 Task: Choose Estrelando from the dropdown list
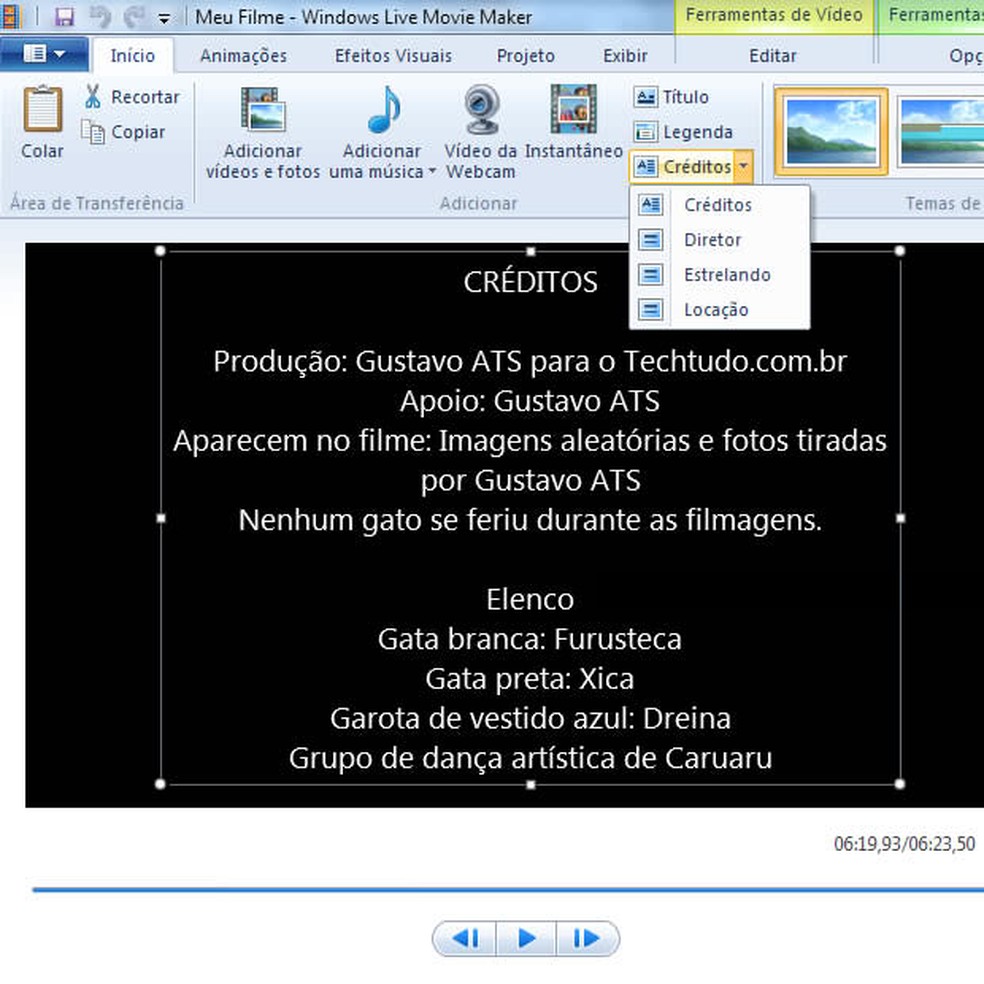pyautogui.click(x=719, y=275)
